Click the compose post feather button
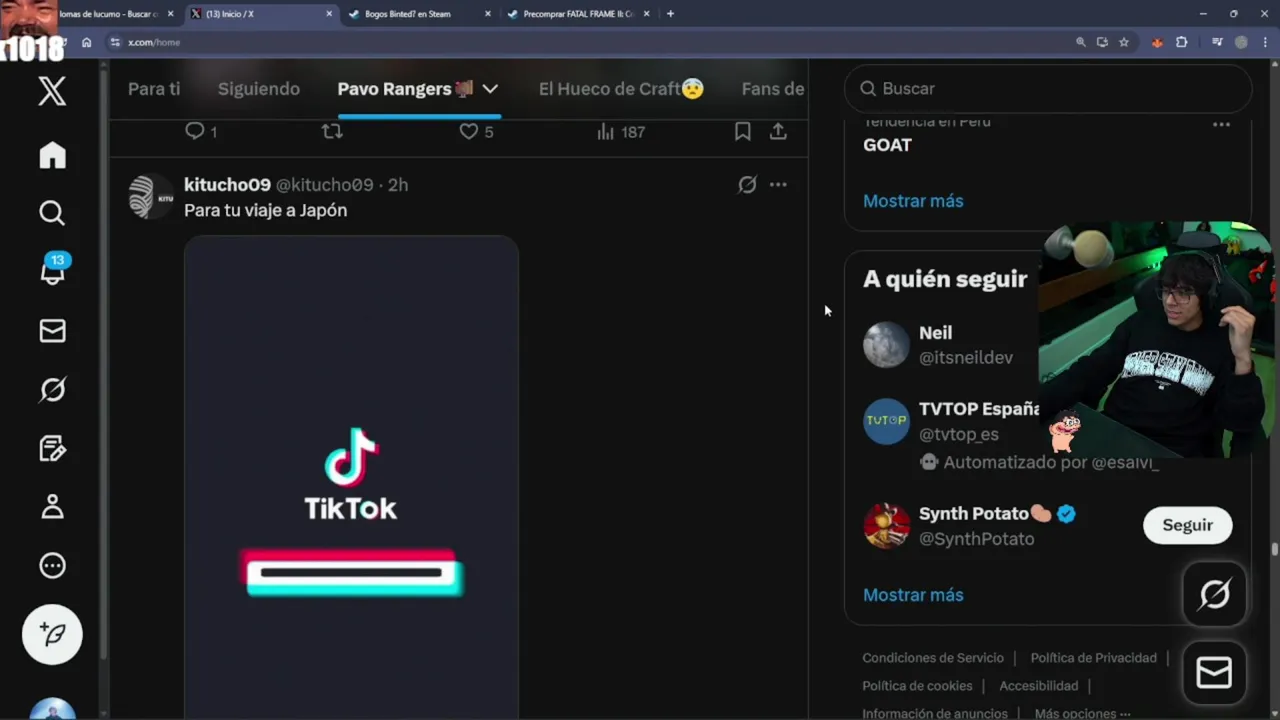The height and width of the screenshot is (720, 1280). point(52,634)
